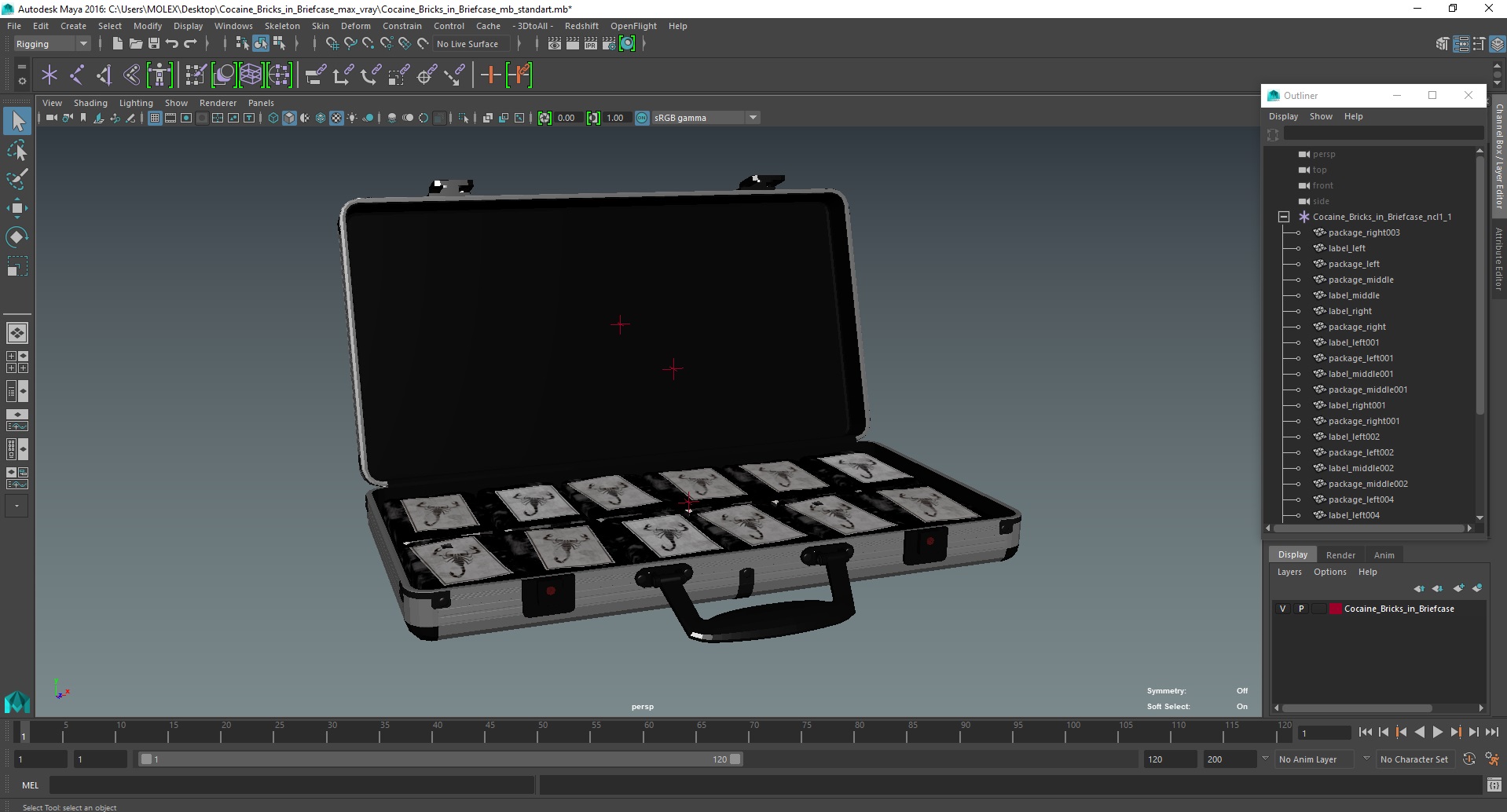Open the Deform menu
Image resolution: width=1507 pixels, height=812 pixels.
[355, 26]
